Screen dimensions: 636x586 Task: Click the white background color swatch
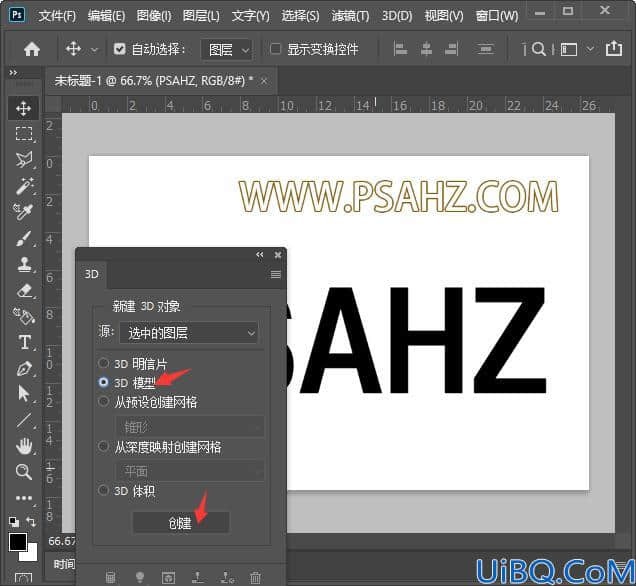point(32,554)
